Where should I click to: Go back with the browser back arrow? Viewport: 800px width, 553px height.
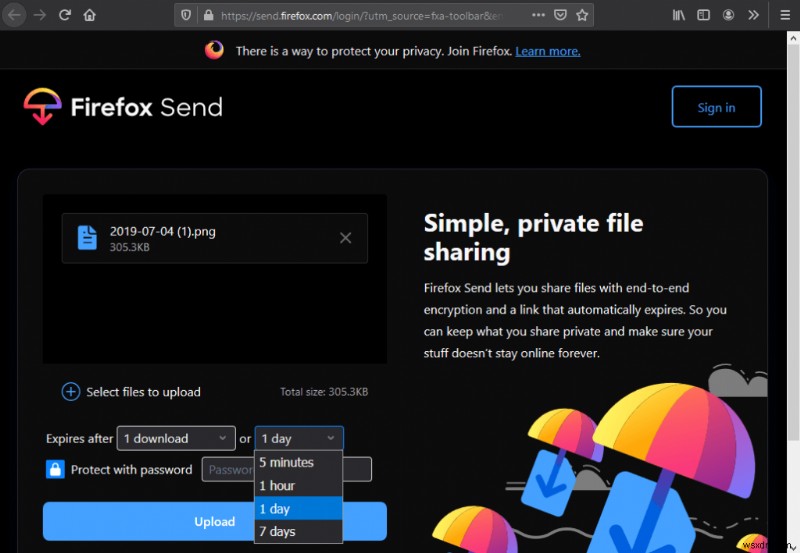coord(14,15)
